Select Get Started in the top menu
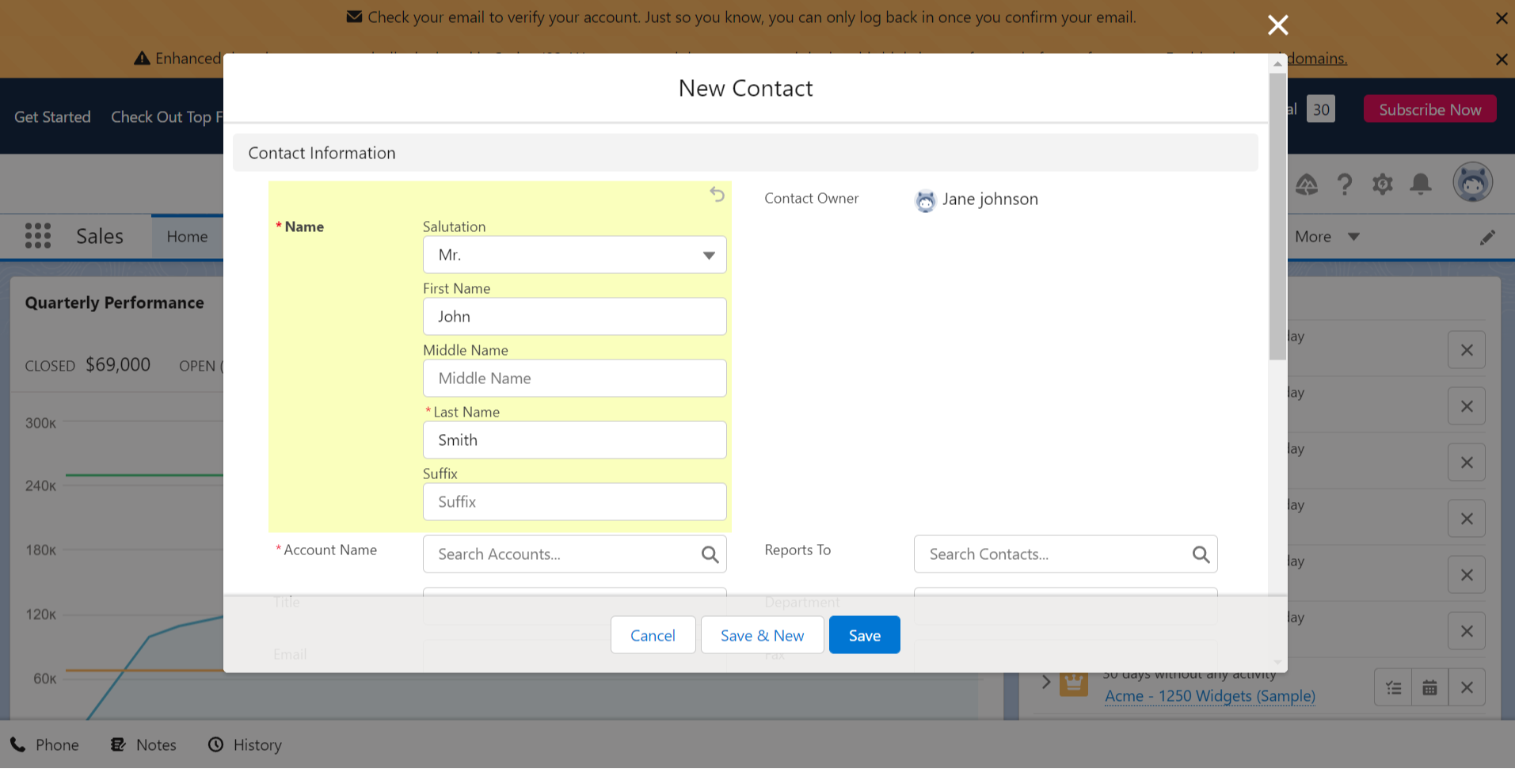This screenshot has height=784, width=1515. (x=52, y=116)
